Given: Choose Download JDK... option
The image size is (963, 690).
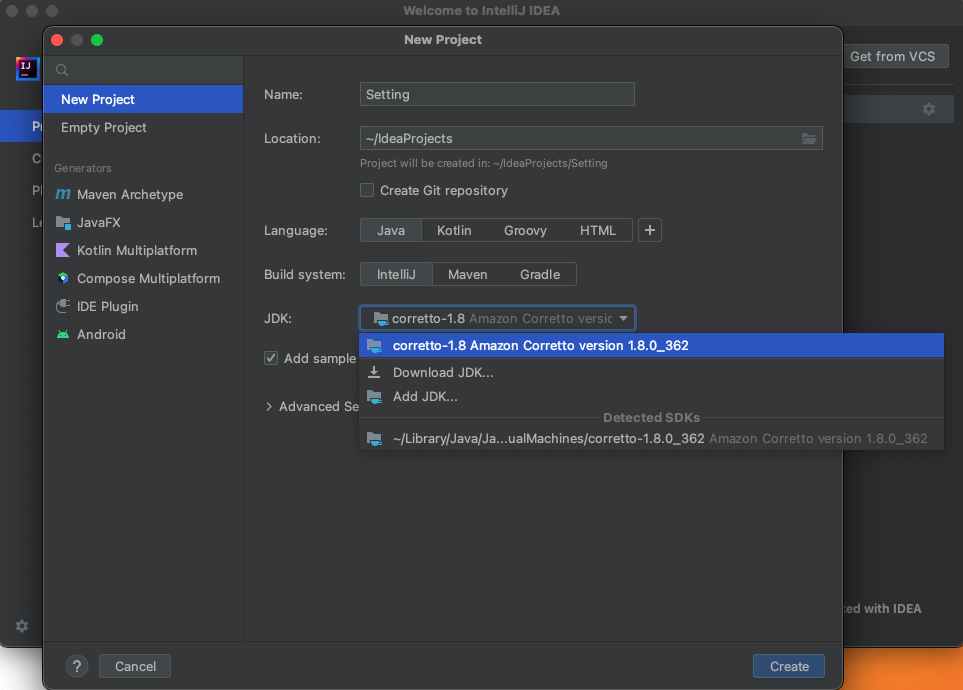Looking at the screenshot, I should (651, 372).
